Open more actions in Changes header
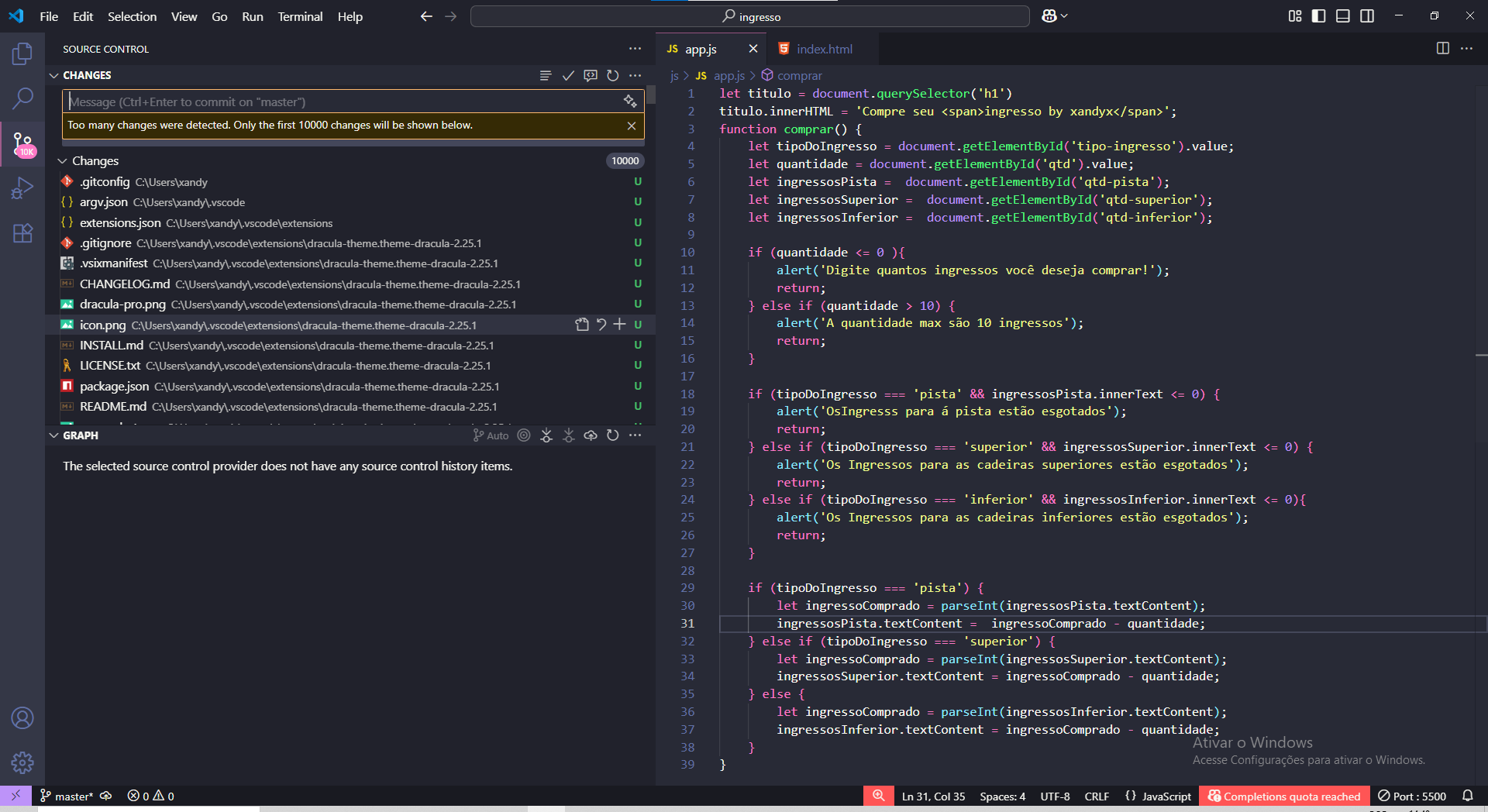Viewport: 1488px width, 812px height. coord(635,75)
